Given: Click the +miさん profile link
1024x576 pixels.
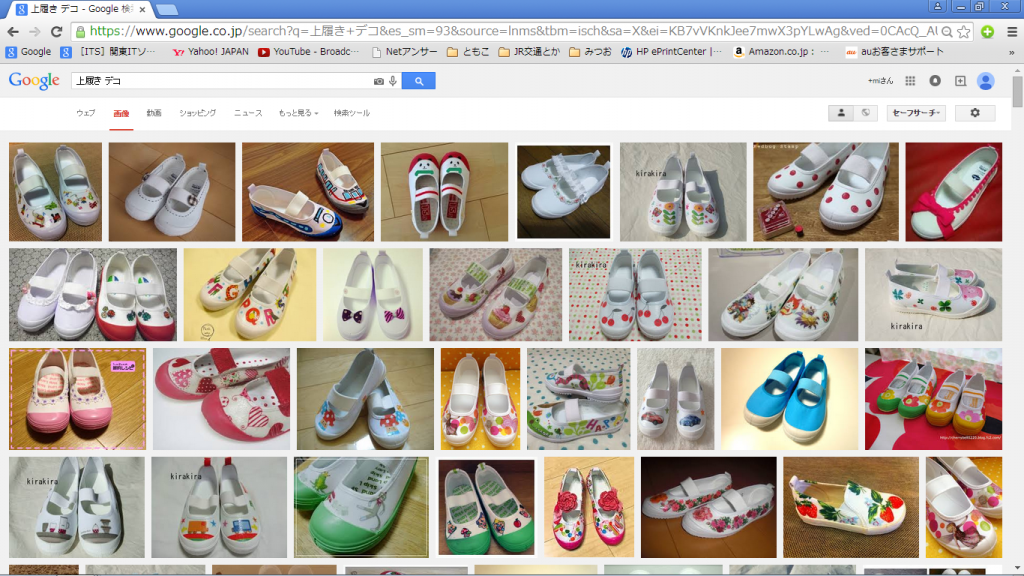Looking at the screenshot, I should (x=880, y=81).
